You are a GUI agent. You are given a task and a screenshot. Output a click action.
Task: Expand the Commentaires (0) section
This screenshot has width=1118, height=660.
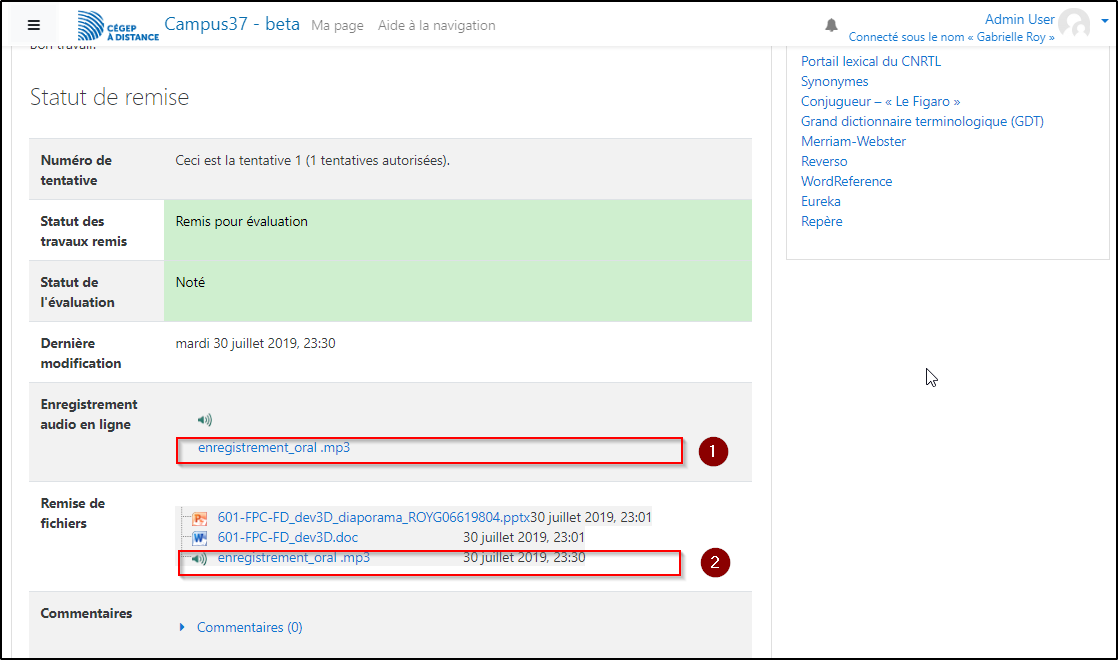point(249,627)
